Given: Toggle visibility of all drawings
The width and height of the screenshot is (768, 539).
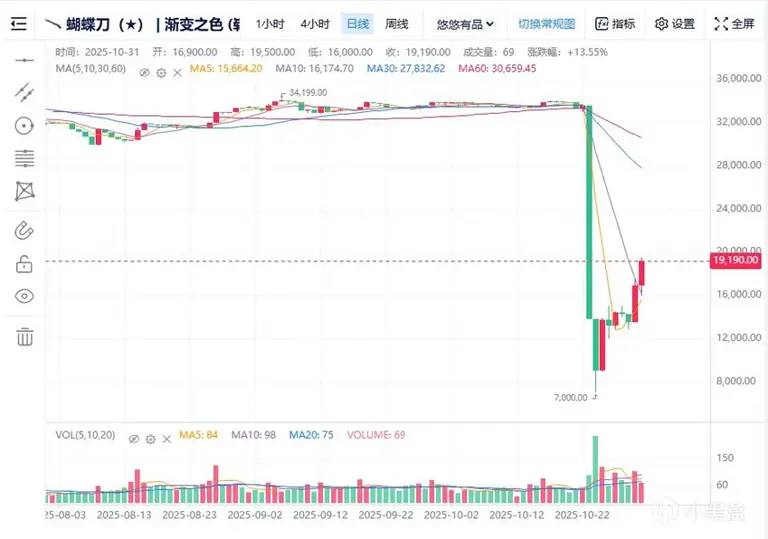Looking at the screenshot, I should click(x=24, y=296).
